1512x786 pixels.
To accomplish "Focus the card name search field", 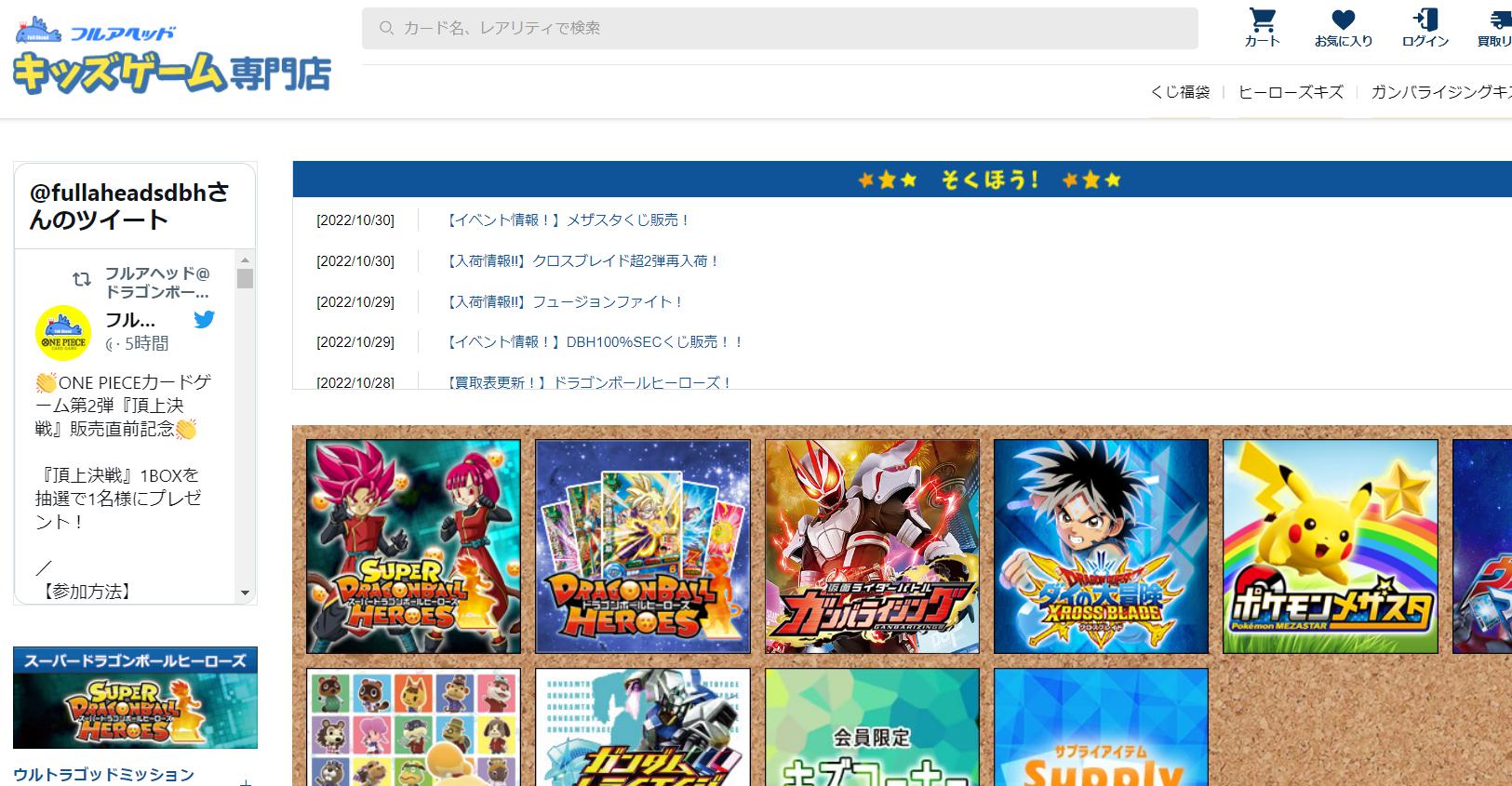I will 780,28.
